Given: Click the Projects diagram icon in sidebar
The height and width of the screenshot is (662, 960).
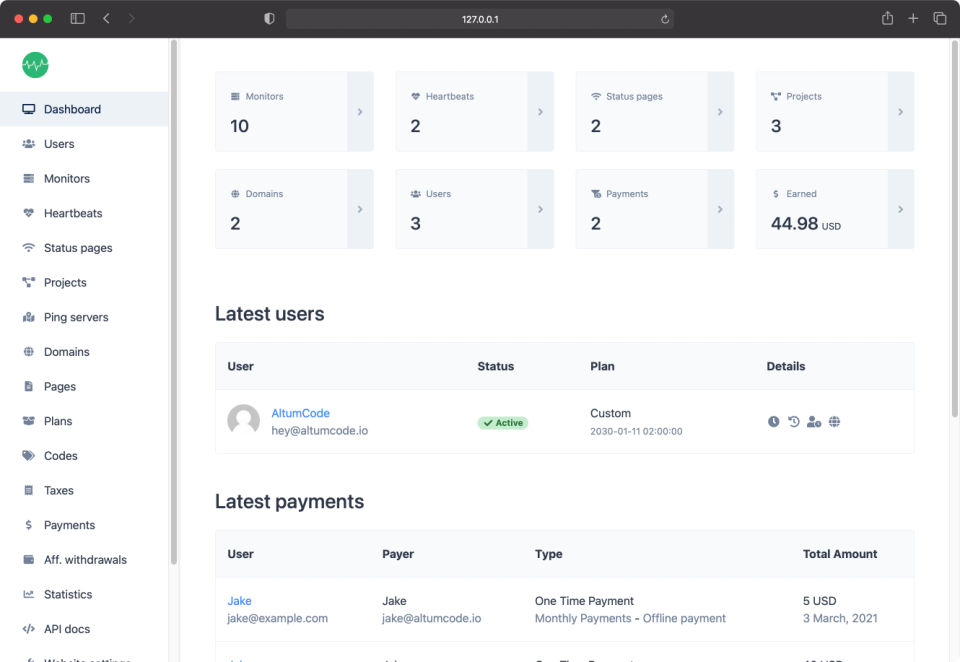Looking at the screenshot, I should (28, 282).
